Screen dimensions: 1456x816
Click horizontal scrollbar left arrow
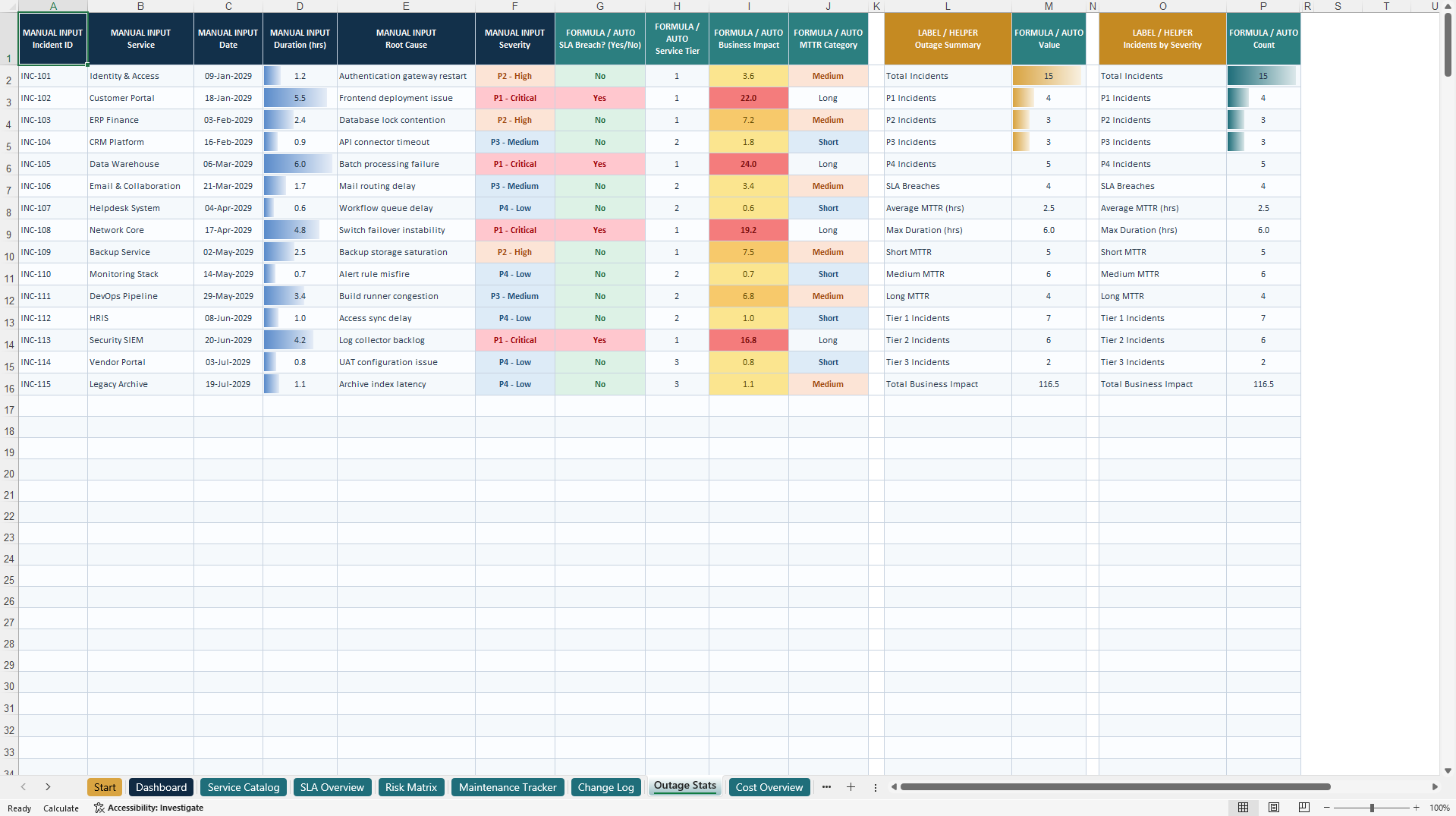(894, 787)
